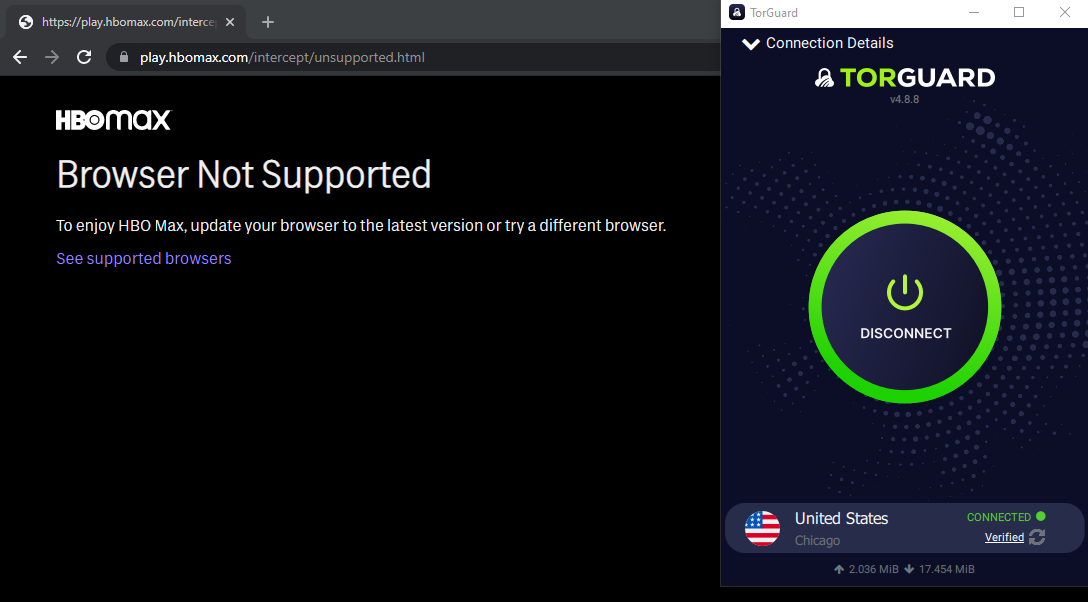Open the See supported browsers link
Screen dimensions: 1088x602
point(143,258)
